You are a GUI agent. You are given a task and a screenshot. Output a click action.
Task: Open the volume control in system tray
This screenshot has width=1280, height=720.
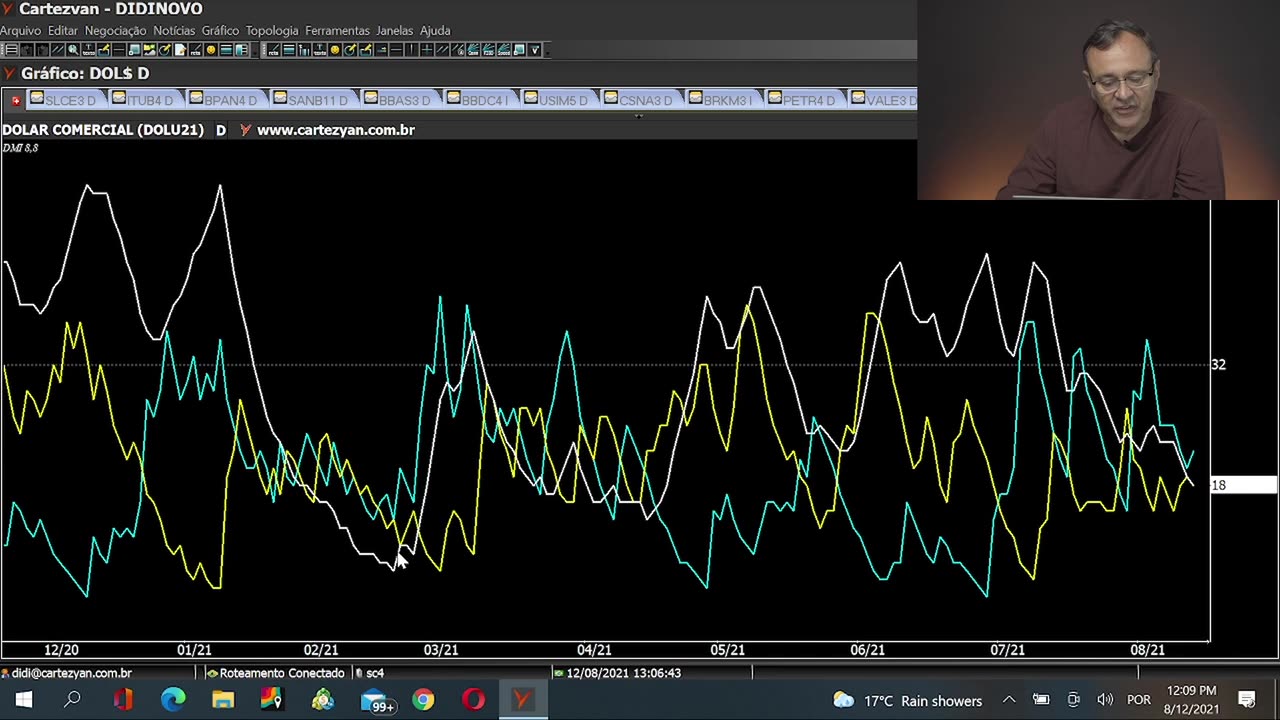point(1105,700)
